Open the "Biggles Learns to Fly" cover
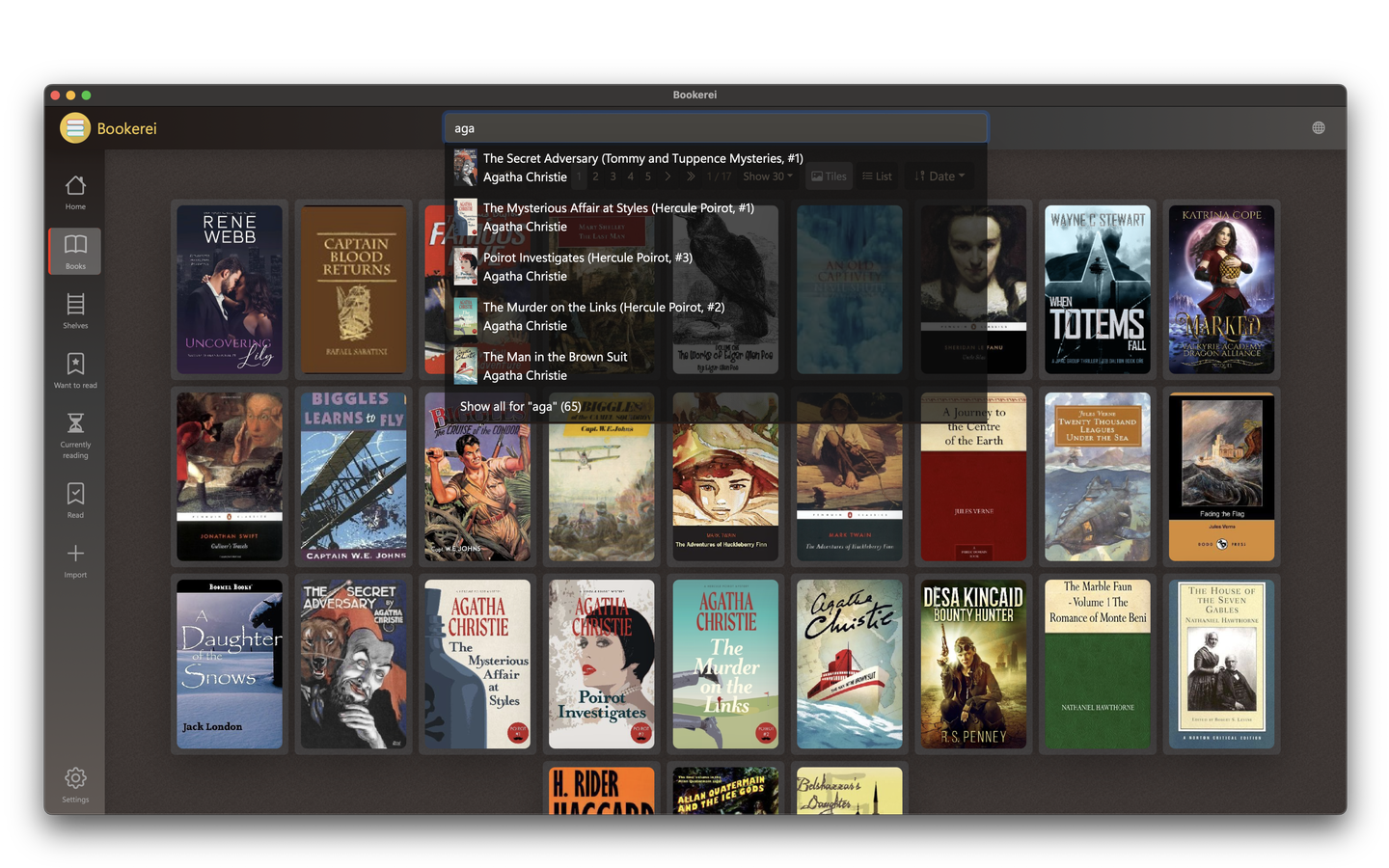The width and height of the screenshot is (1389, 868). (354, 476)
